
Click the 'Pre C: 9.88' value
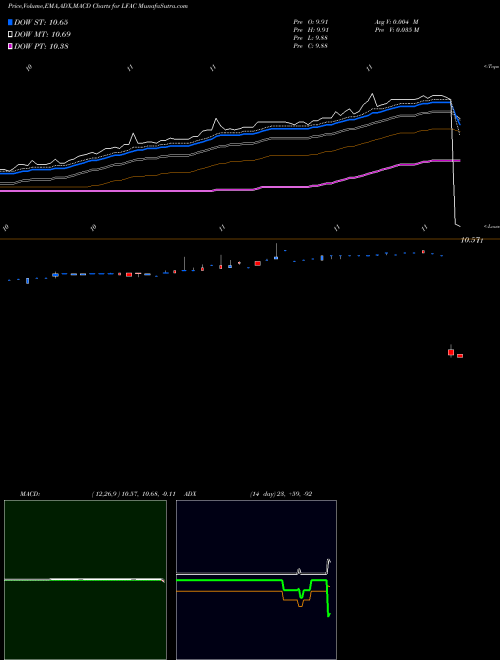point(311,46)
